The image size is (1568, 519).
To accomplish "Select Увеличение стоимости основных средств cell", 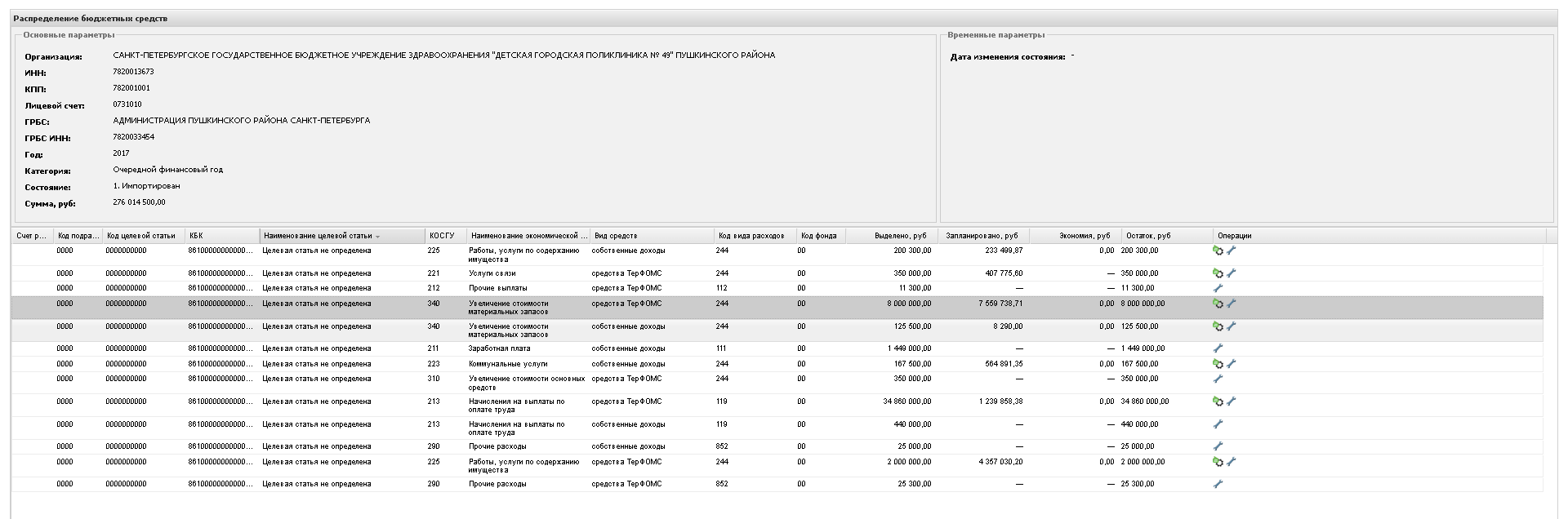I will pyautogui.click(x=527, y=383).
